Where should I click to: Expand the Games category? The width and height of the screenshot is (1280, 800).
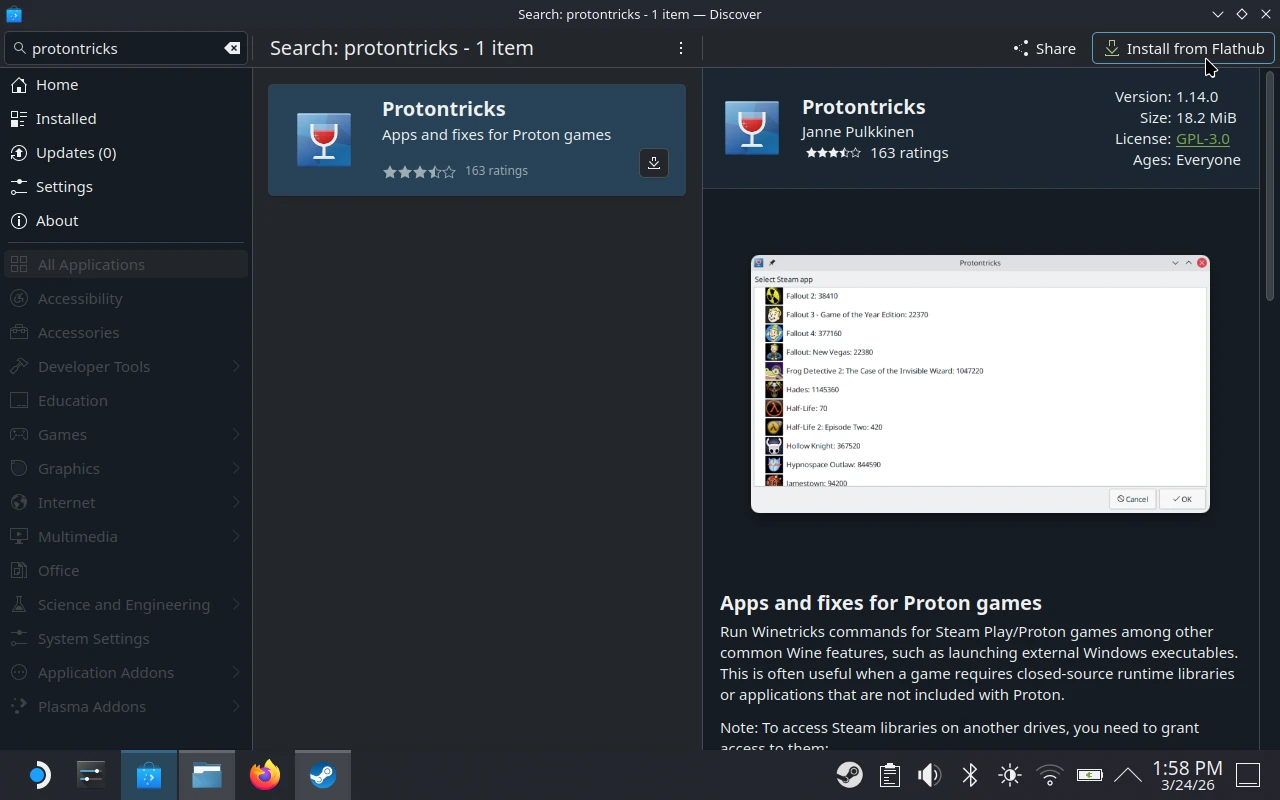point(62,434)
